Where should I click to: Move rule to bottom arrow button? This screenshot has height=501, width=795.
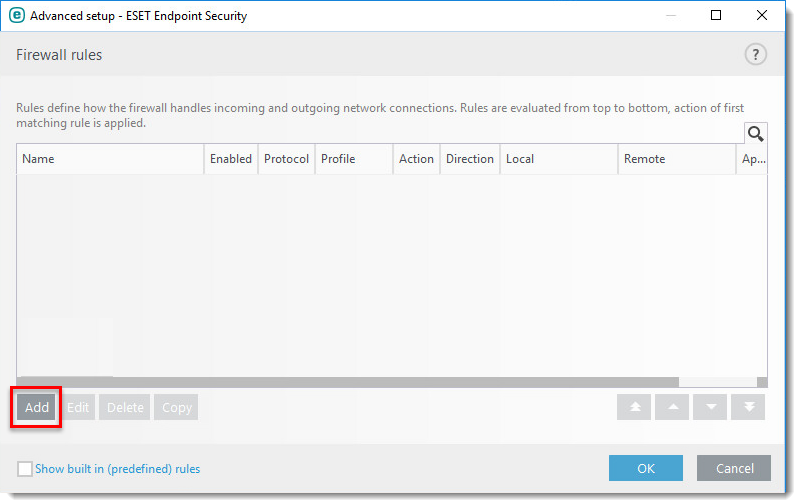(748, 407)
